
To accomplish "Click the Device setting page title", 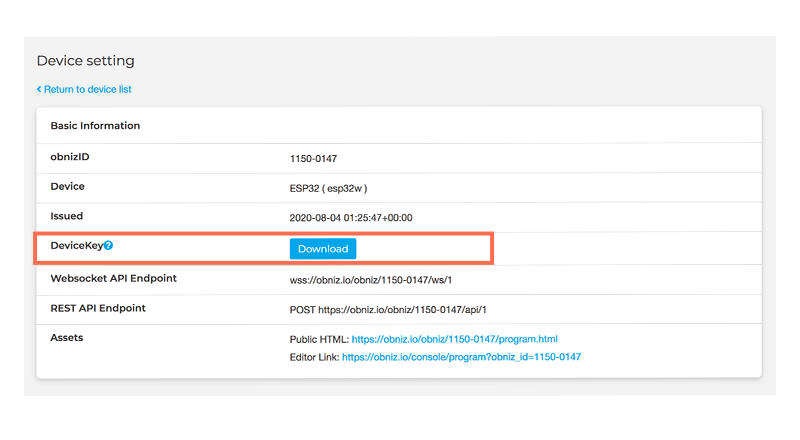I will point(86,61).
